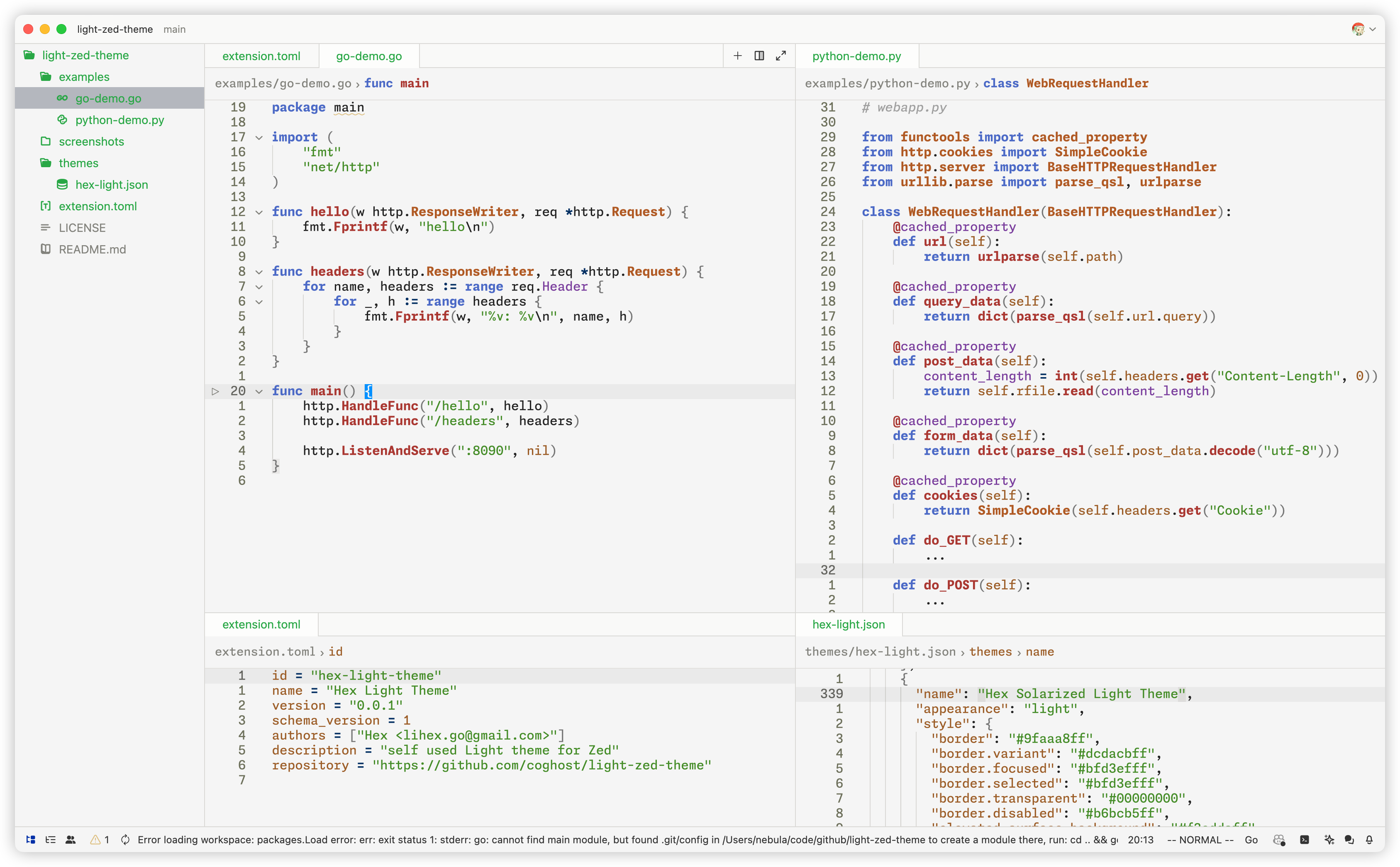This screenshot has height=867, width=1400.
Task: Fold the import block chevron
Action: (x=259, y=137)
